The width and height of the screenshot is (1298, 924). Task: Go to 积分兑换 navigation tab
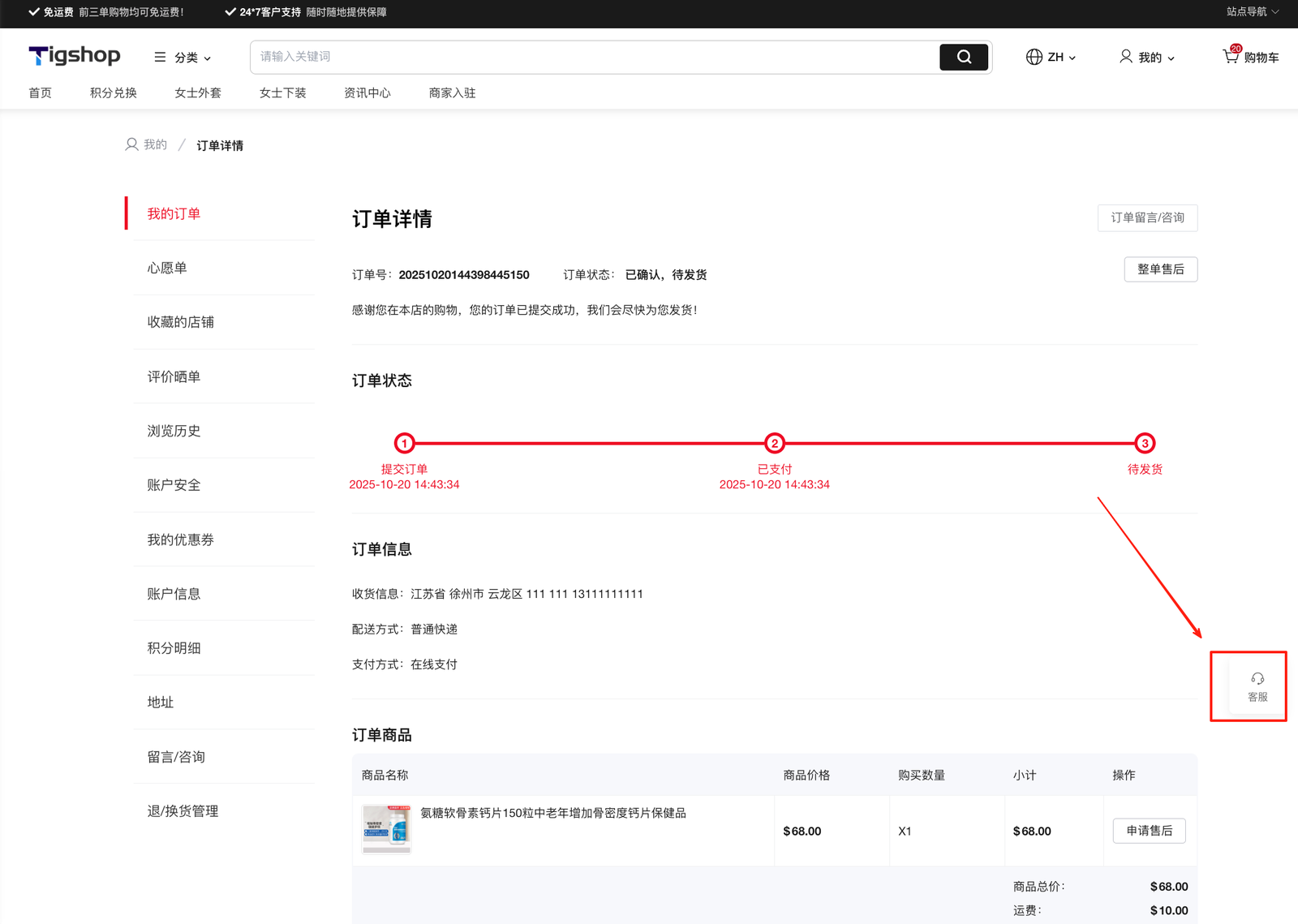tap(113, 92)
